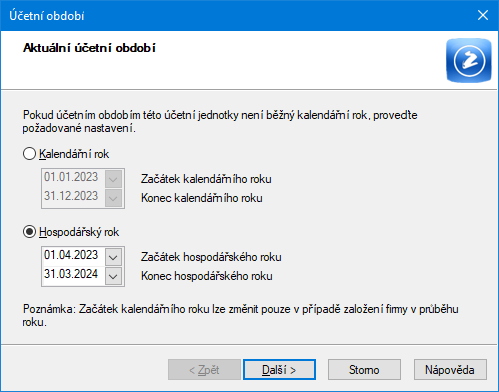Image resolution: width=499 pixels, height=392 pixels.
Task: Select the Kalendářní rok radio button
Action: tap(29, 154)
